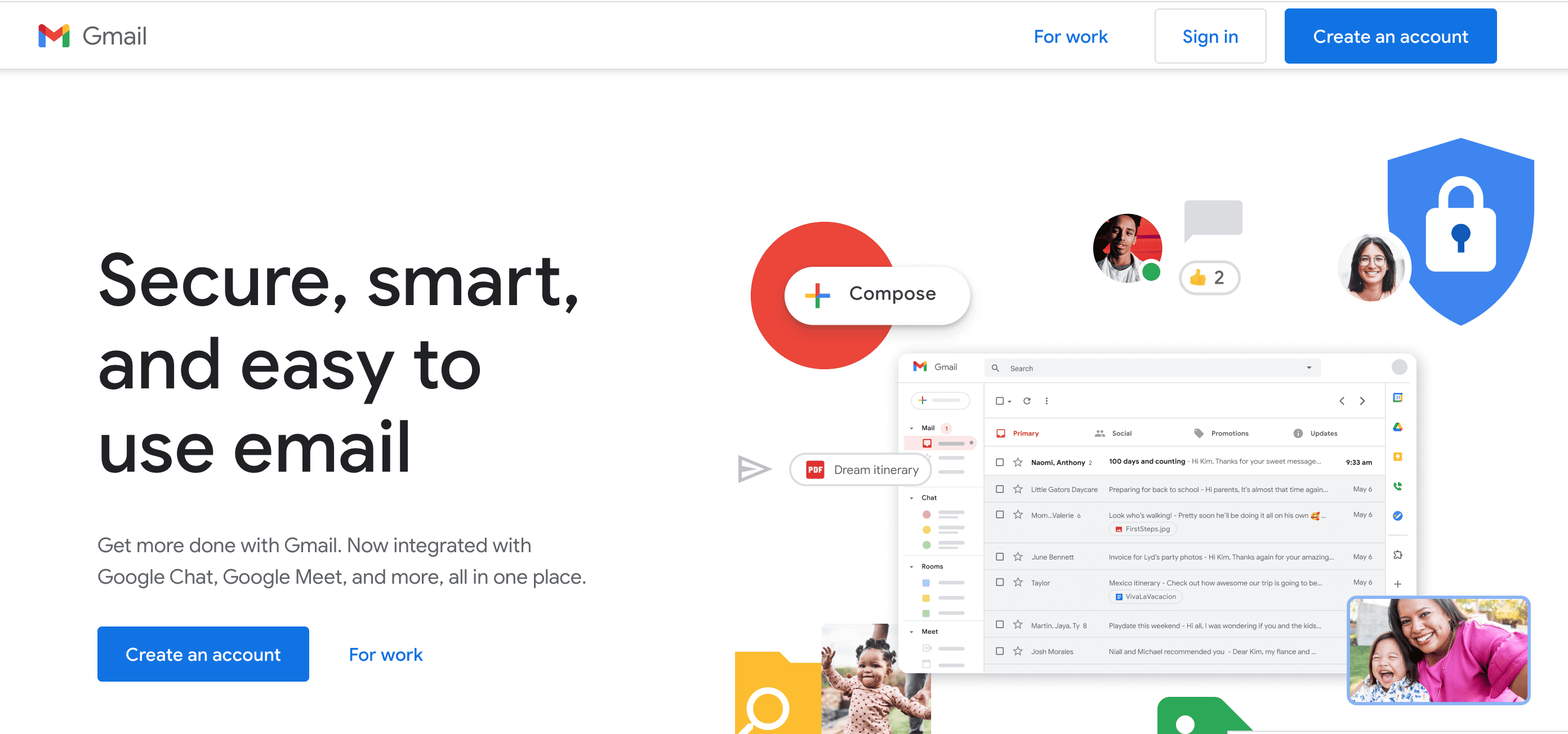Star the Josh Morales email
The height and width of the screenshot is (734, 1568).
click(x=1018, y=651)
